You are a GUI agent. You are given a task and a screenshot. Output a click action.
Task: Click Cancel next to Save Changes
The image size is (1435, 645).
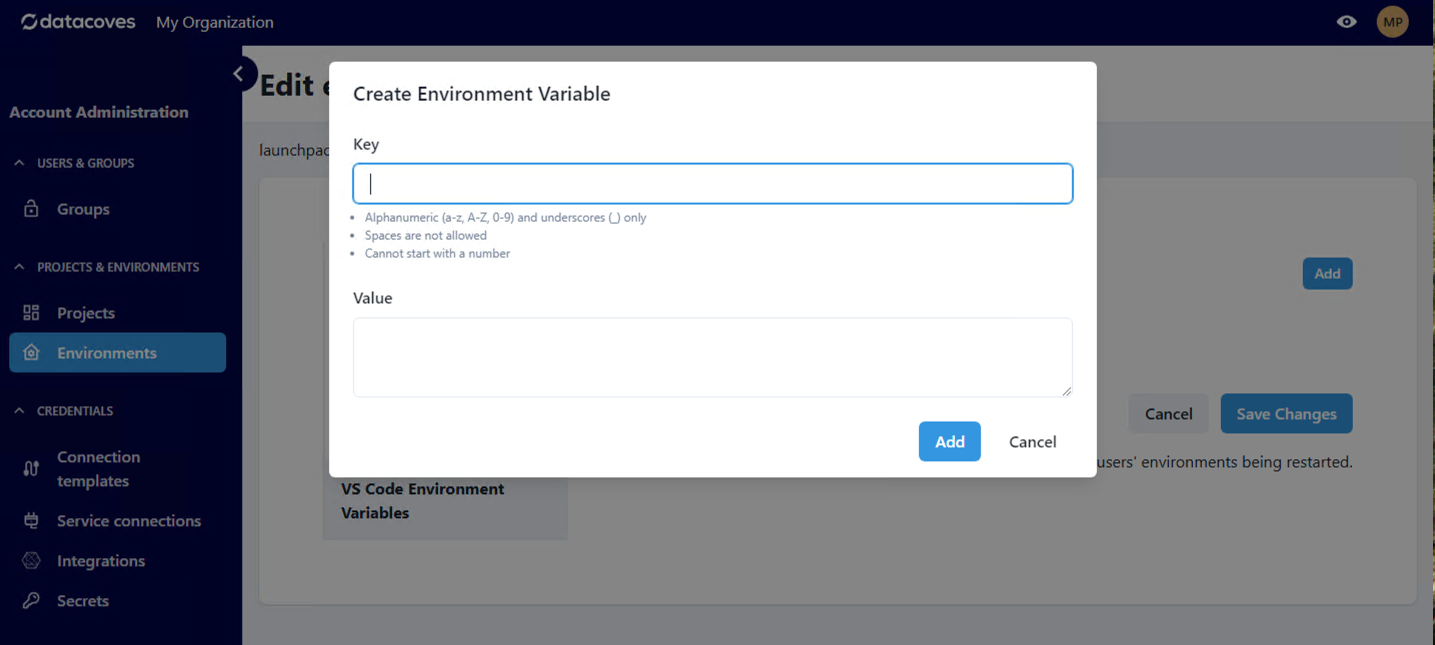click(1168, 414)
